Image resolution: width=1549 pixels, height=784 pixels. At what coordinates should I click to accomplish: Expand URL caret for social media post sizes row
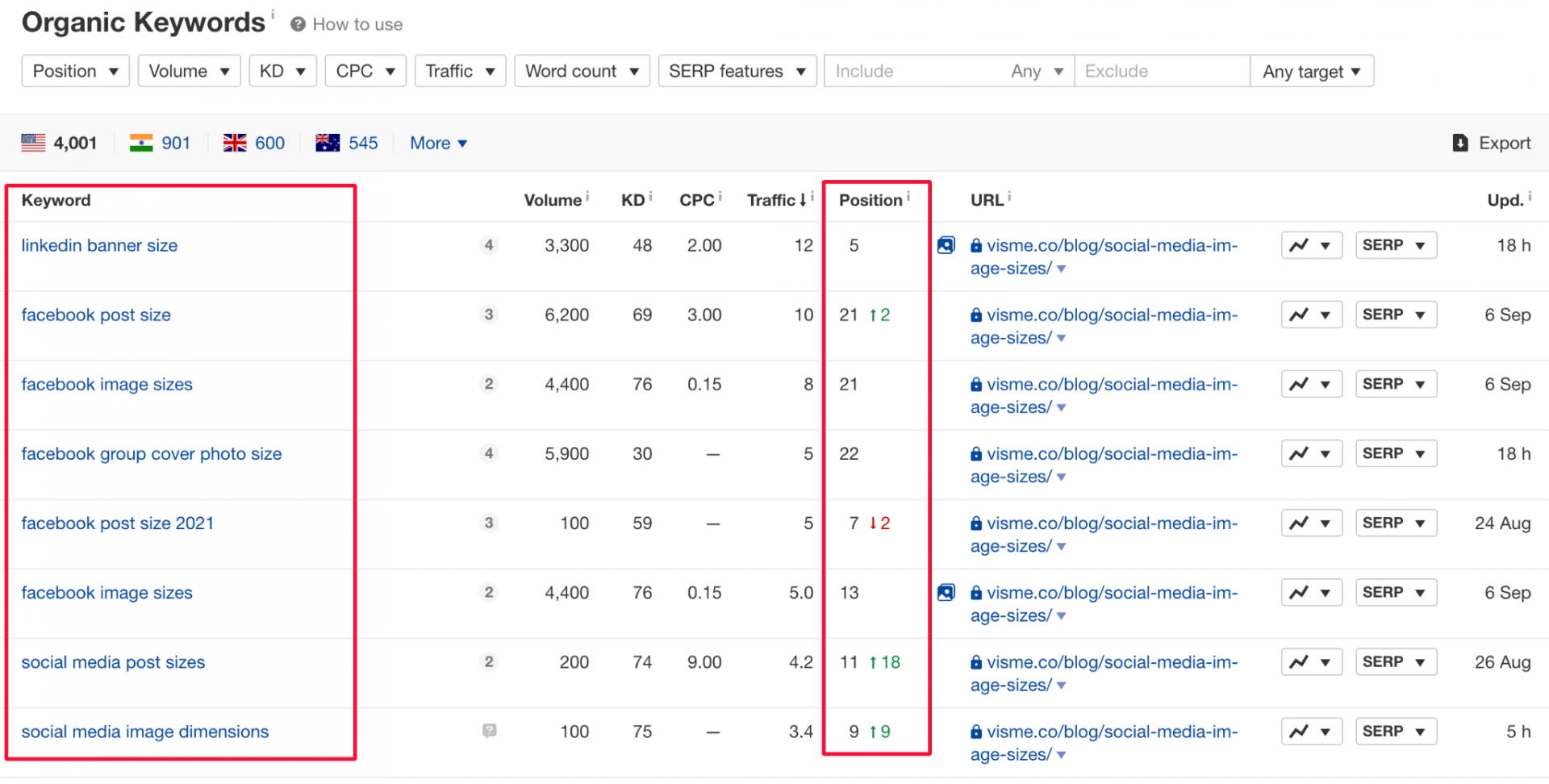click(x=1061, y=686)
